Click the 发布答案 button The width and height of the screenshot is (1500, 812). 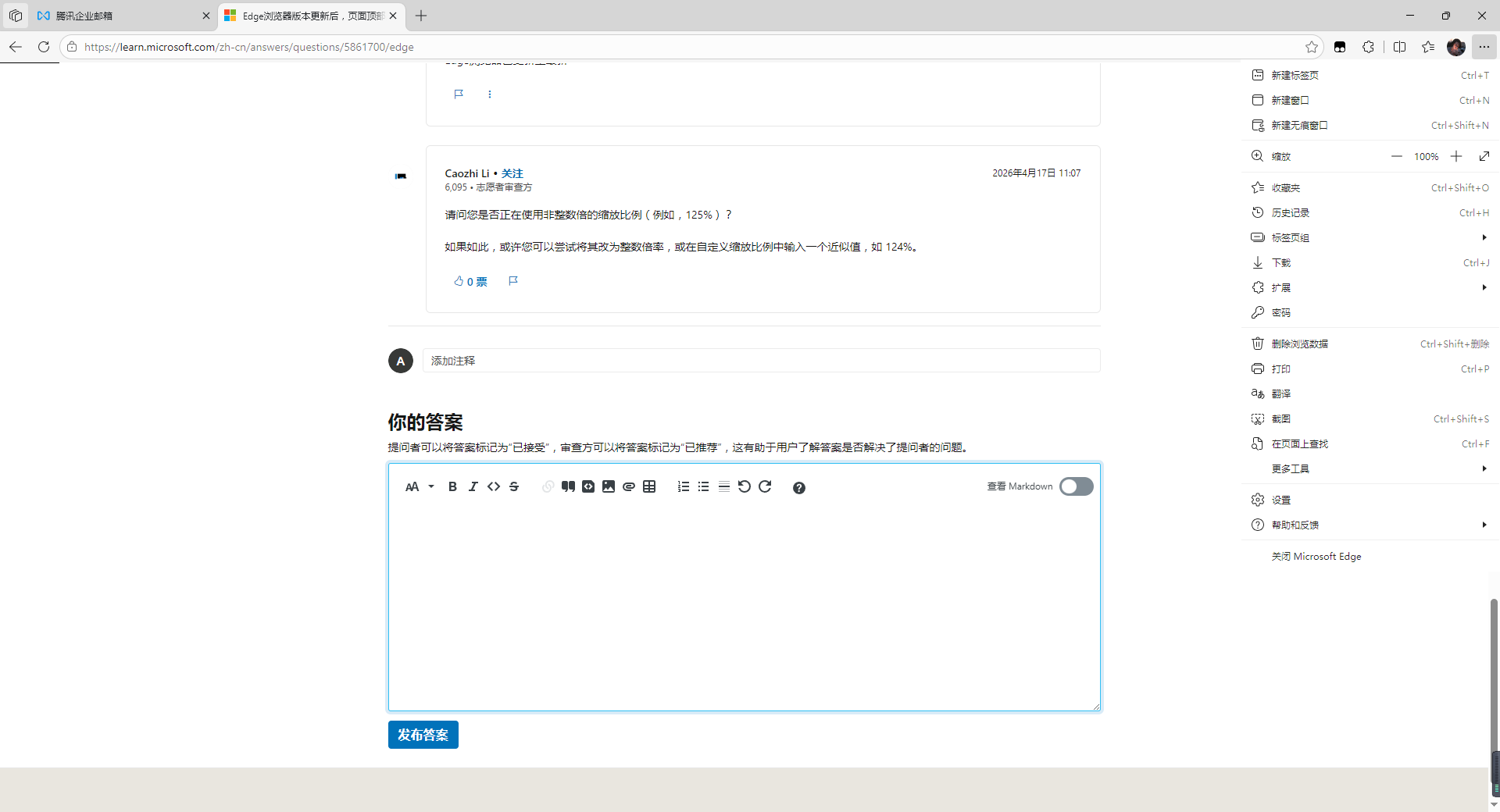[423, 735]
